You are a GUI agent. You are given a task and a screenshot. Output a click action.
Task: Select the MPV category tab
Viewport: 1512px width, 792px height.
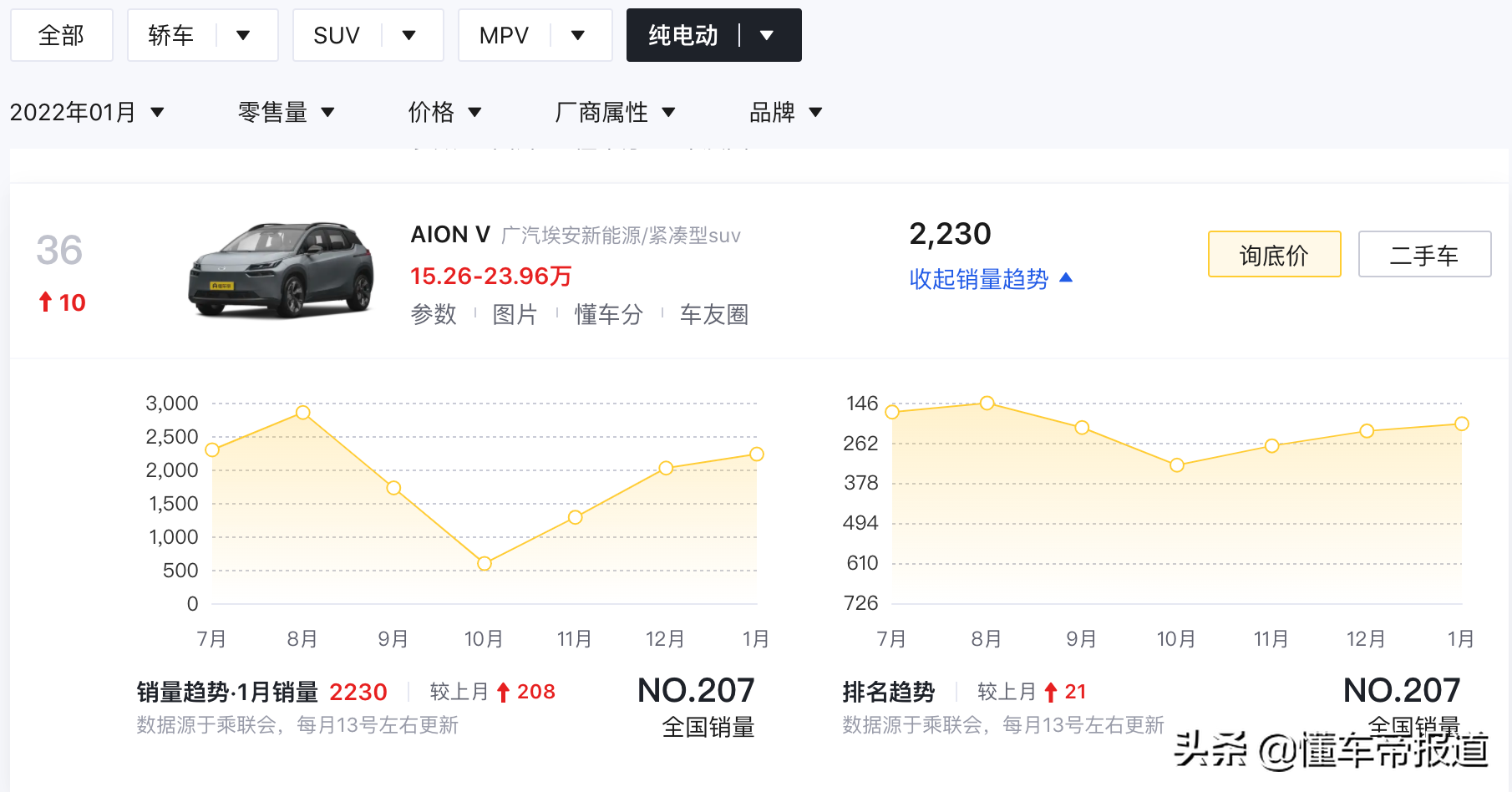(504, 35)
